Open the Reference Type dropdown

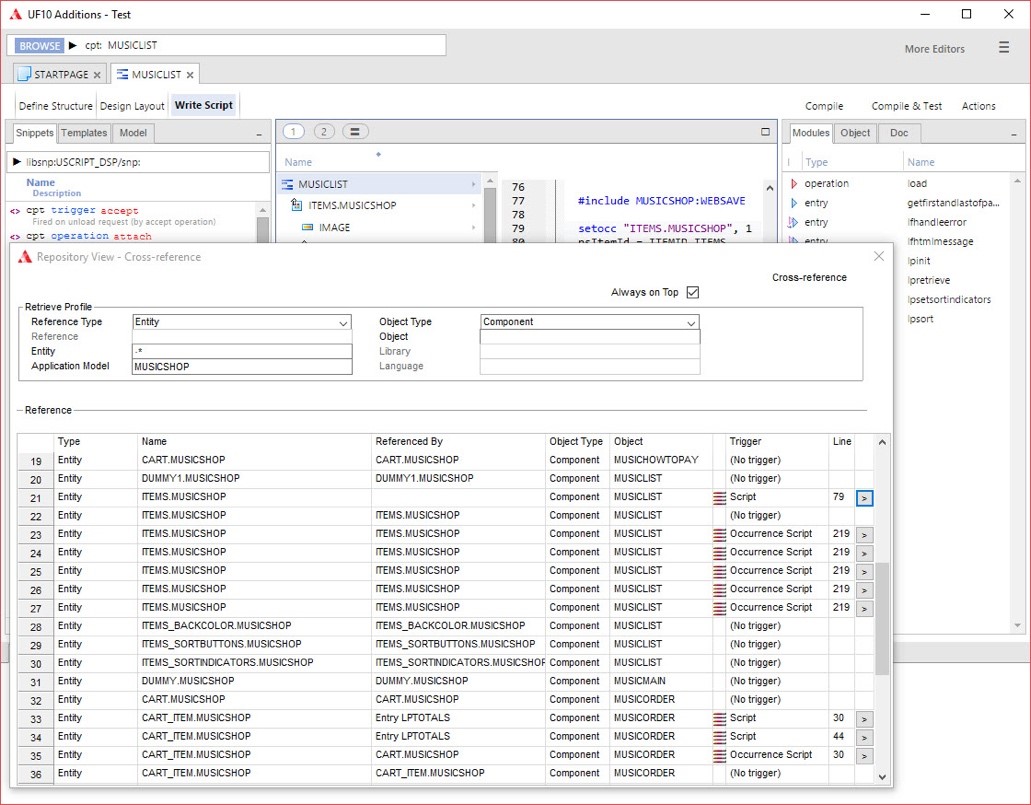tap(344, 322)
